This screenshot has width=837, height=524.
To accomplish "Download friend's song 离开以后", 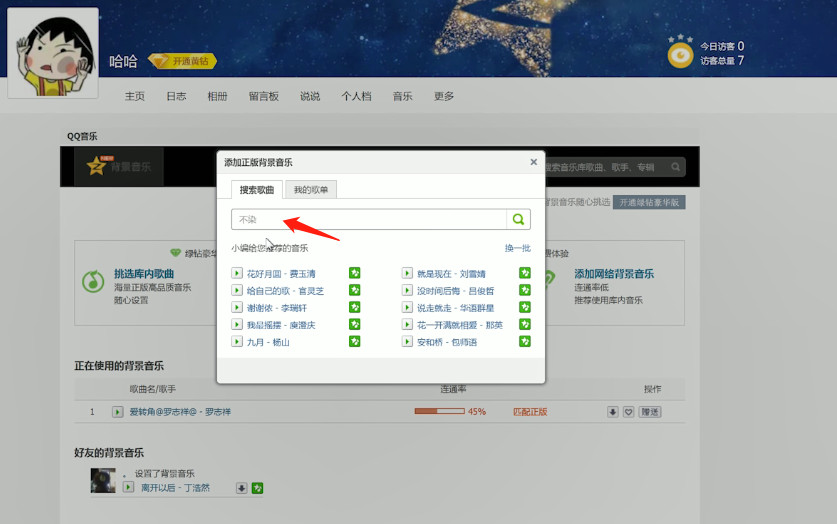I will coord(242,488).
